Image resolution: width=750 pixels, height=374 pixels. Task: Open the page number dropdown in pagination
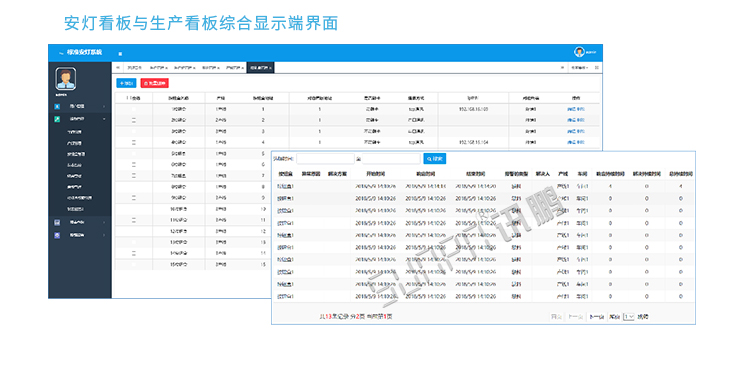629,317
